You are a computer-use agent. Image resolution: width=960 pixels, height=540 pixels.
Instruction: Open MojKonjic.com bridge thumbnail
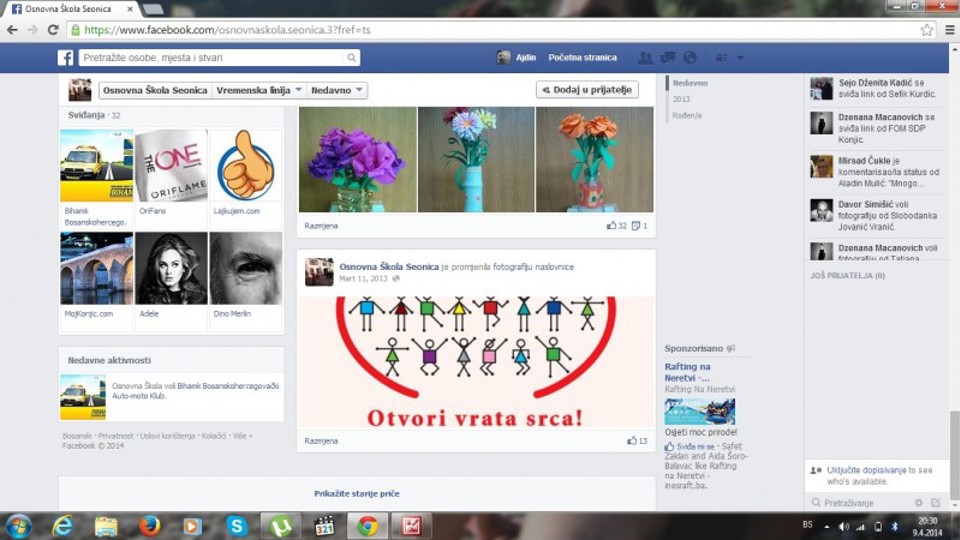pos(96,268)
